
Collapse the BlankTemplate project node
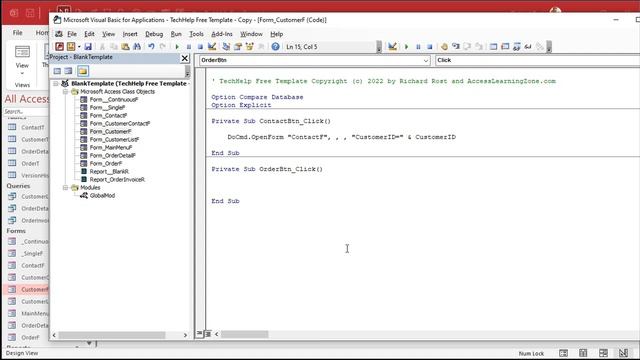(x=56, y=83)
